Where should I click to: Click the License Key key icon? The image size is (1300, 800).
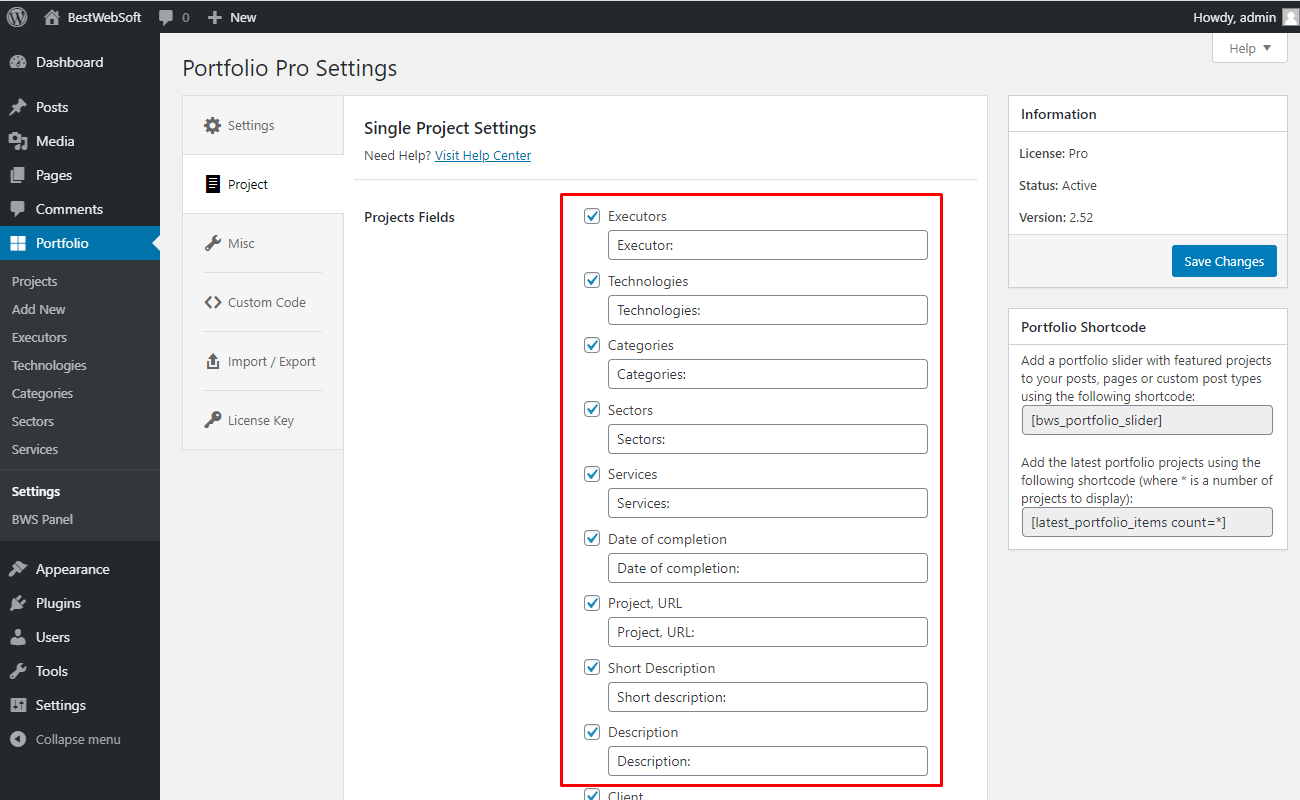click(212, 420)
